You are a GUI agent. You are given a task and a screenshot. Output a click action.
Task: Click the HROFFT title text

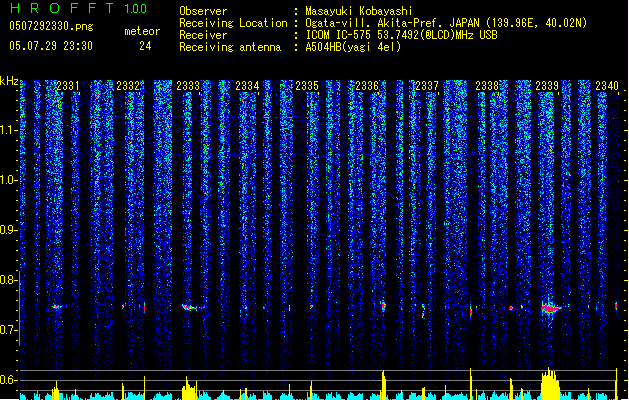63,8
